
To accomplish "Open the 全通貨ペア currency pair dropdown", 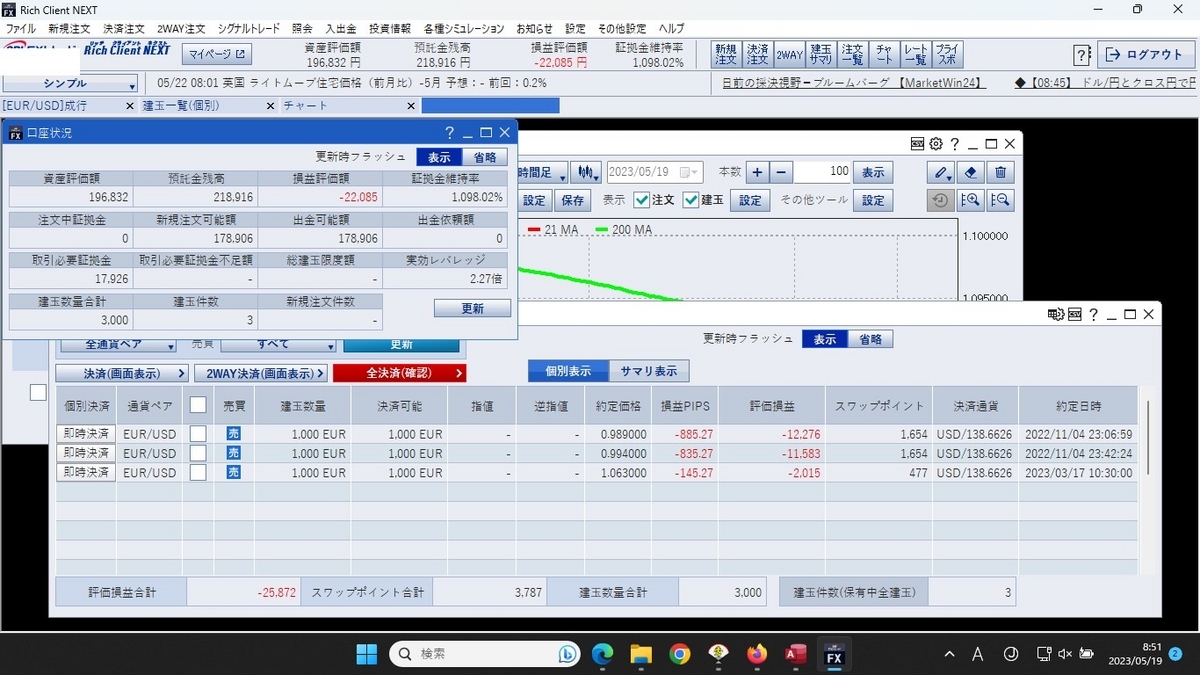I will (x=118, y=344).
